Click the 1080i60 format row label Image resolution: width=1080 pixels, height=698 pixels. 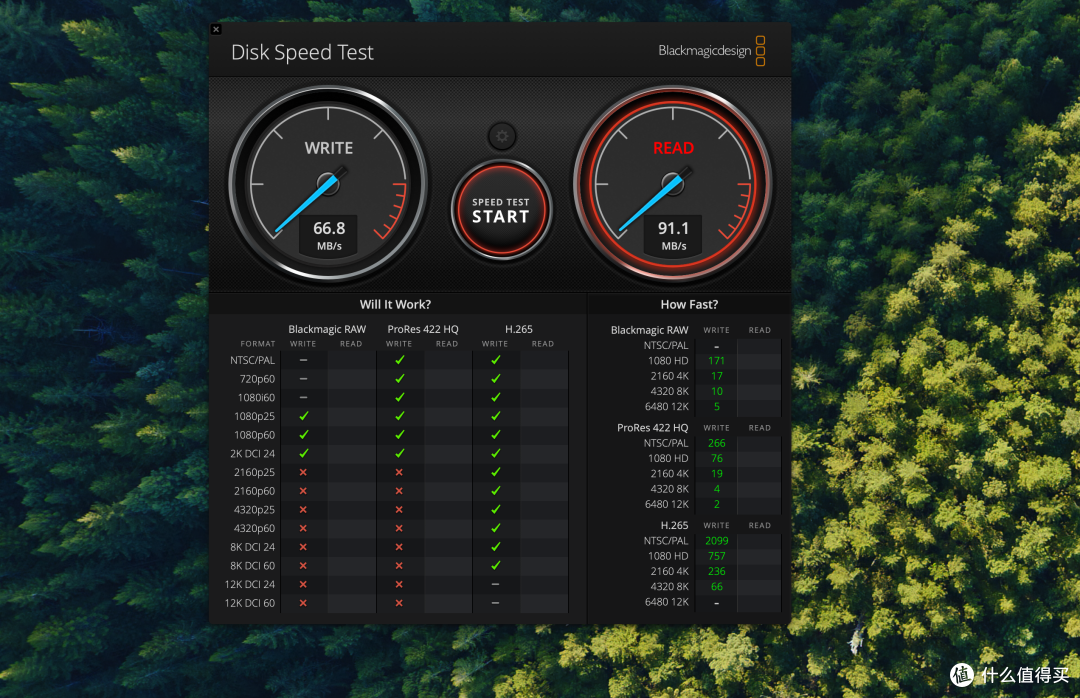(256, 398)
